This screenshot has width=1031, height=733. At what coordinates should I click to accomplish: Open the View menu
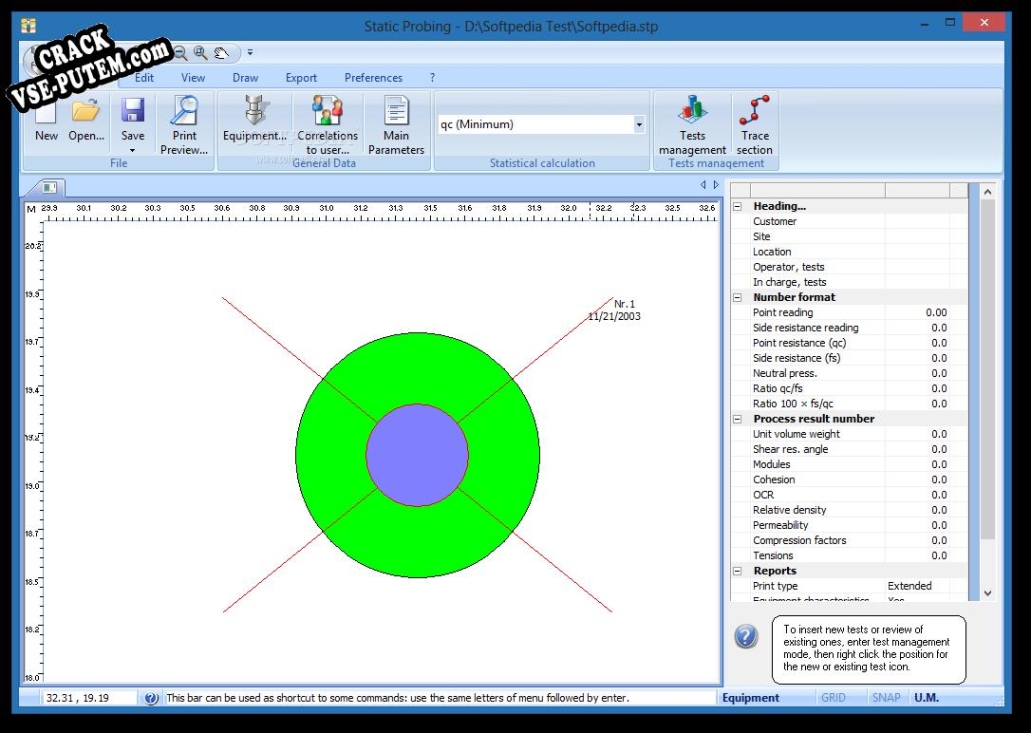(193, 78)
